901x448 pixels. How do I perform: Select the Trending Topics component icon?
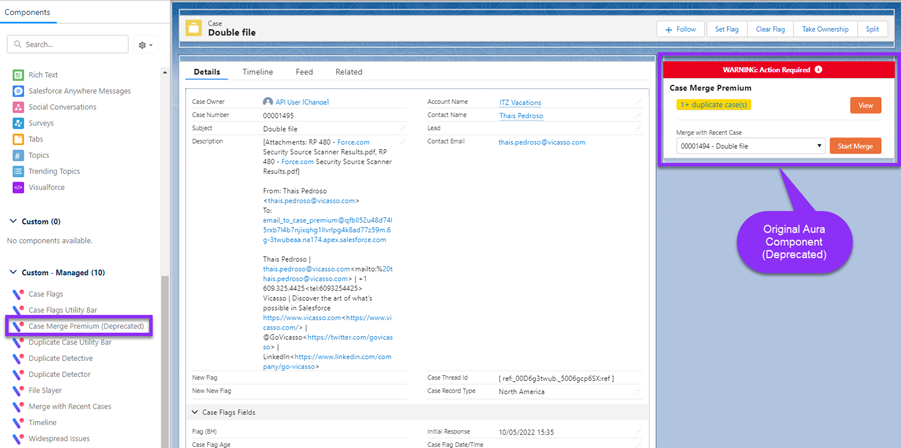point(18,171)
